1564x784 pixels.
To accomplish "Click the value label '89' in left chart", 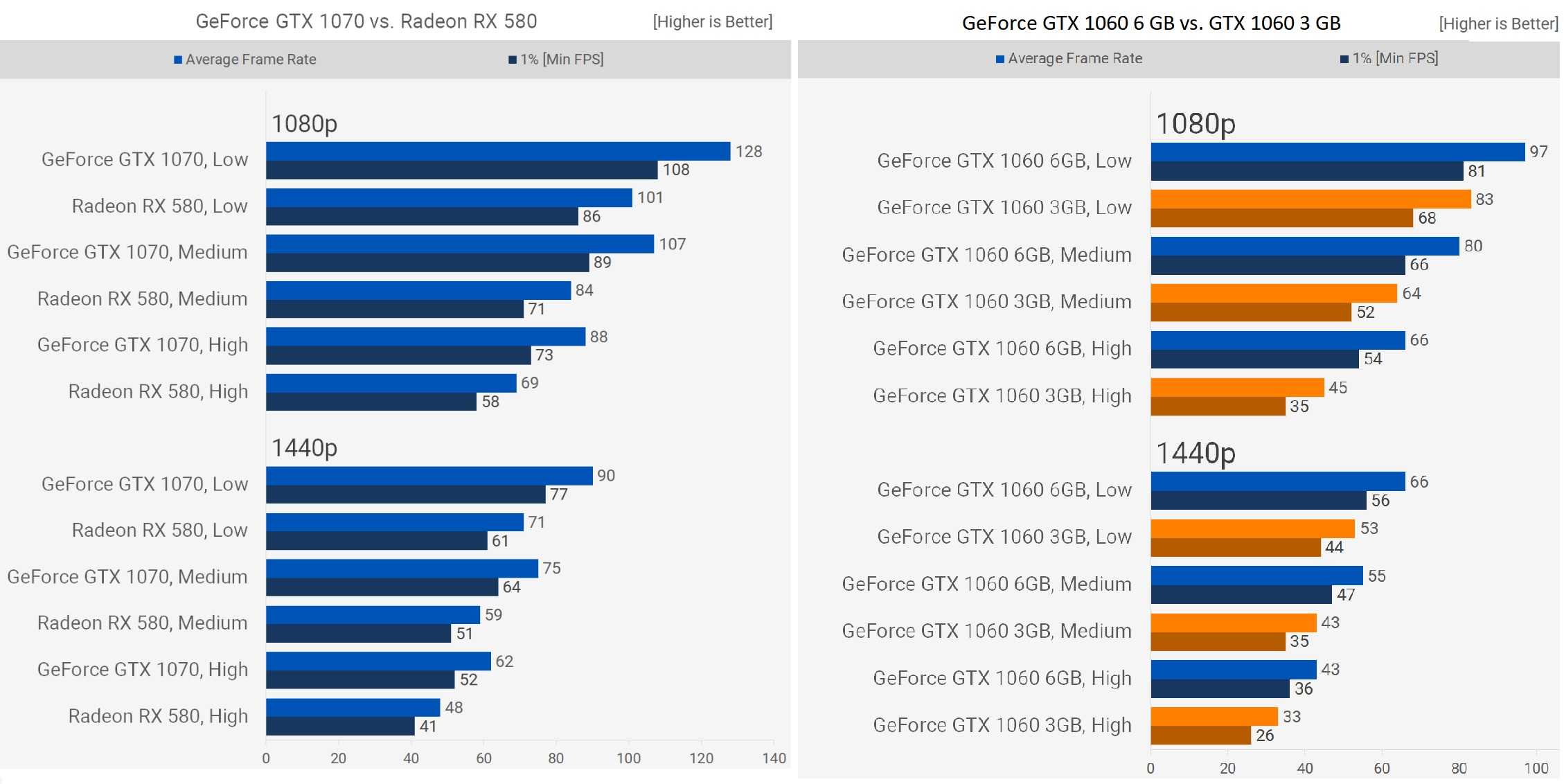I will pos(603,262).
